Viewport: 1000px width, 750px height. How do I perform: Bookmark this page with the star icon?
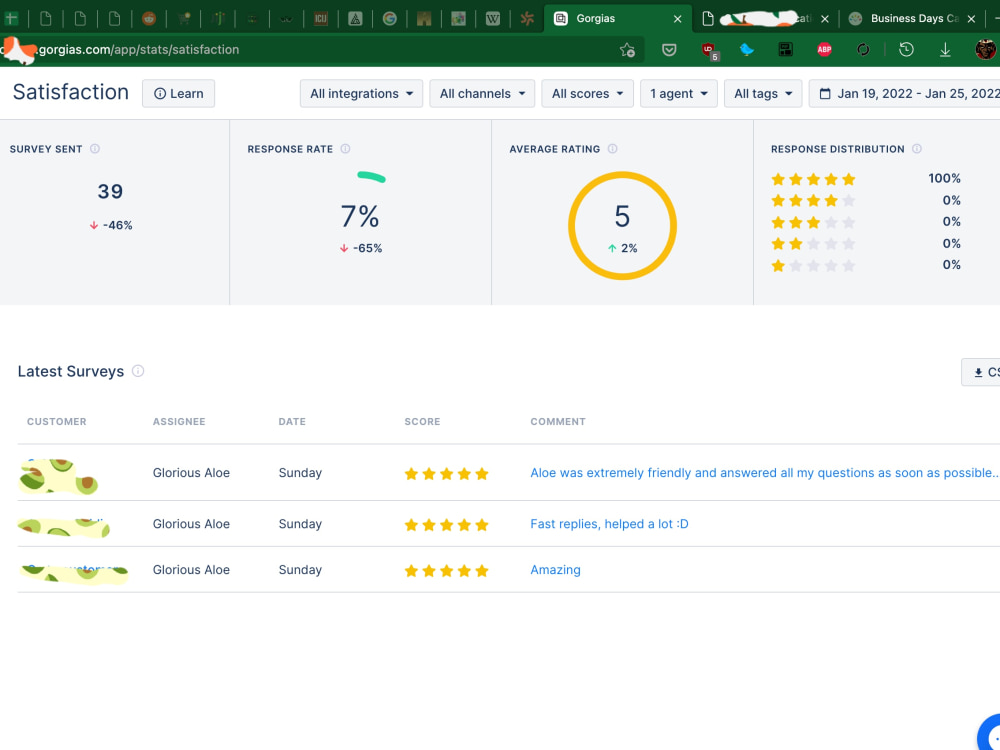click(628, 50)
